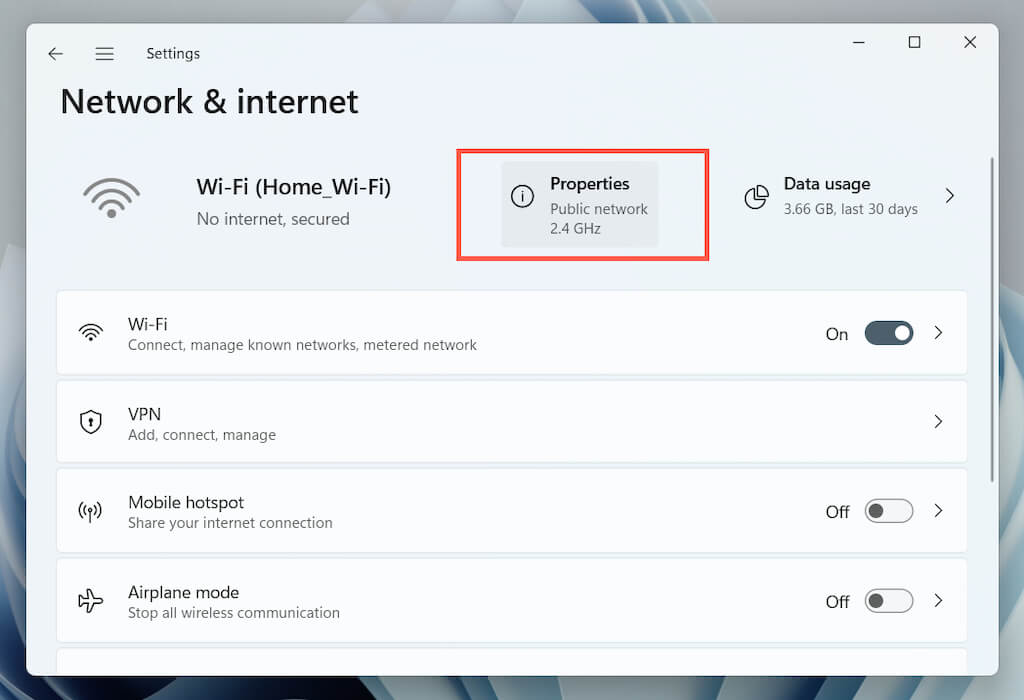Click the VPN shield icon
Image resolution: width=1024 pixels, height=700 pixels.
tap(91, 422)
